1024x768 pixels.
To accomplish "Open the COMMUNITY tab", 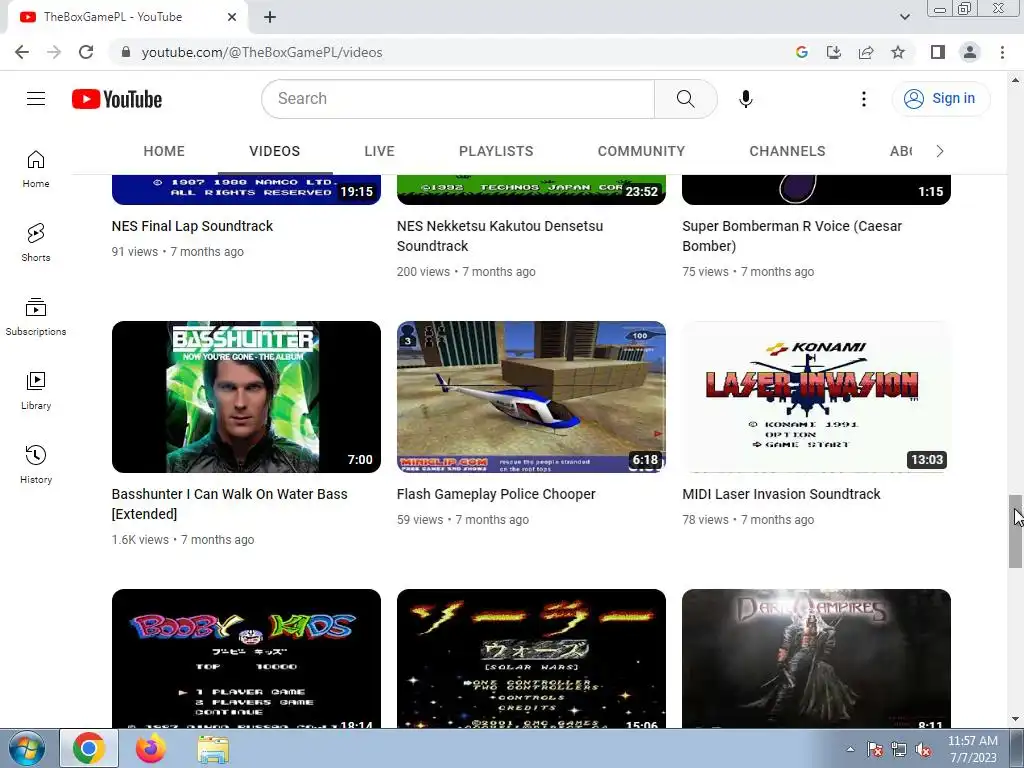I will point(641,152).
